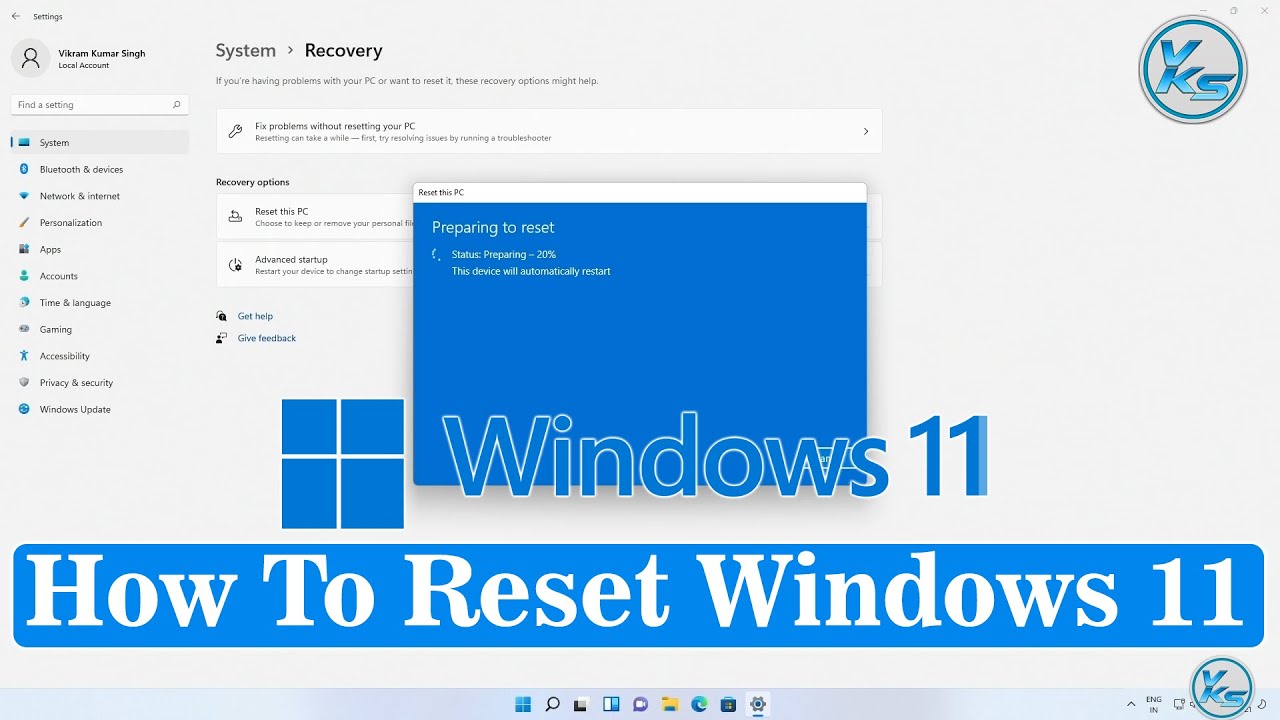Open the Give feedback link
Image resolution: width=1280 pixels, height=720 pixels.
tap(267, 338)
